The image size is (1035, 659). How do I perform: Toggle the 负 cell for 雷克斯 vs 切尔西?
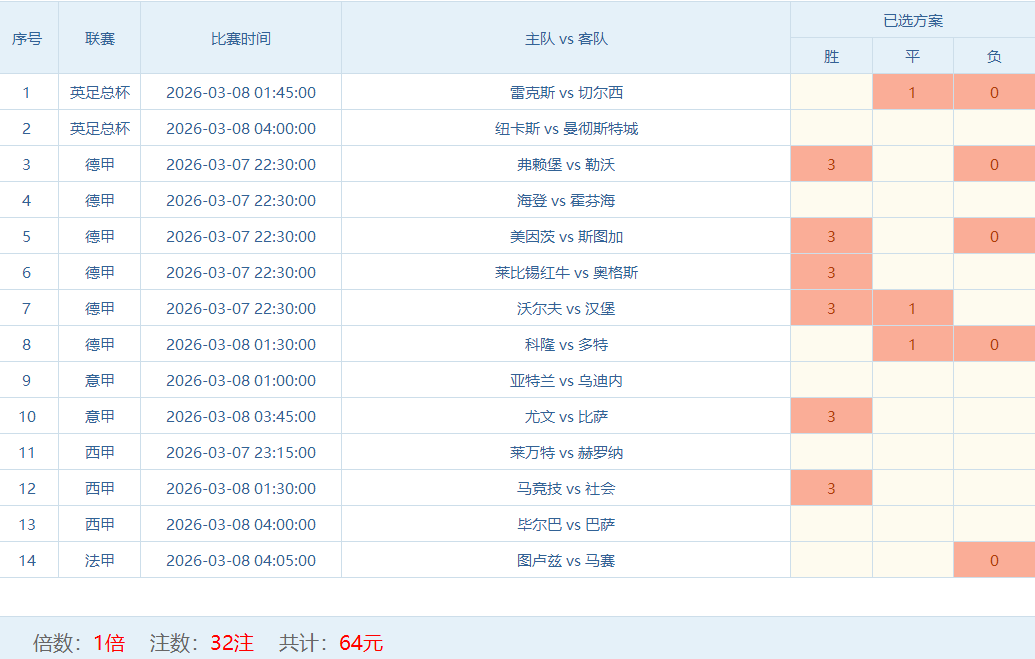click(x=993, y=93)
